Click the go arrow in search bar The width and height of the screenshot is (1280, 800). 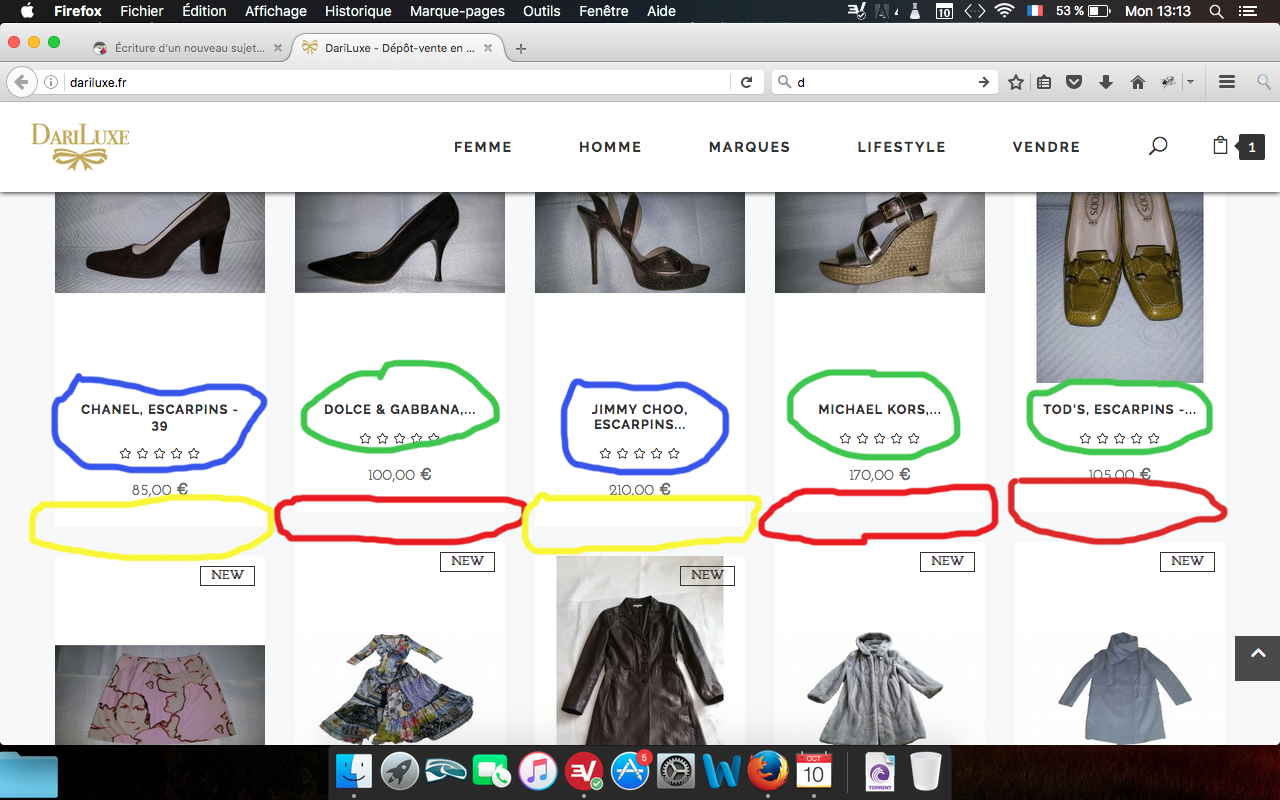(x=984, y=82)
